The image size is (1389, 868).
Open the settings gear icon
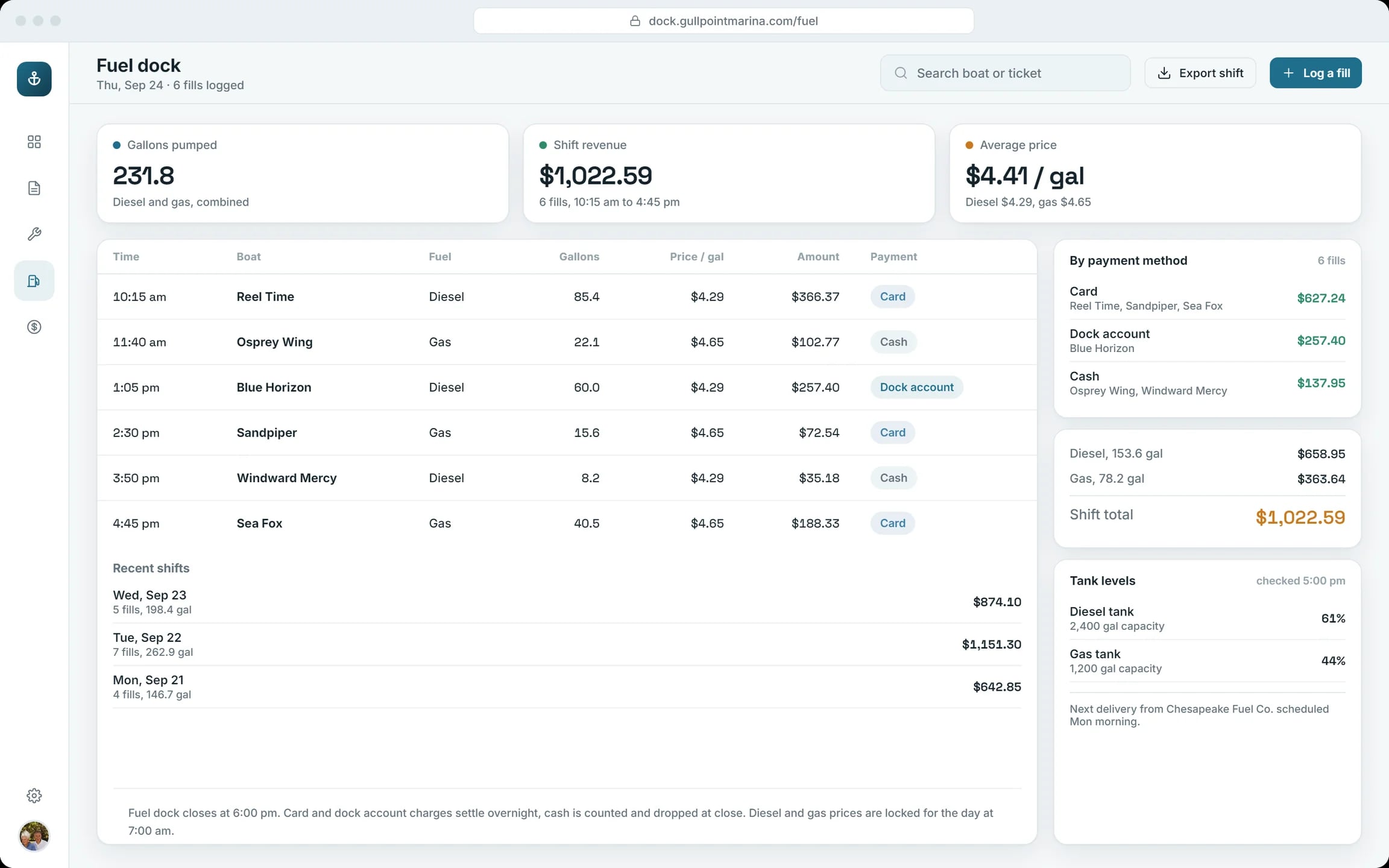(34, 796)
